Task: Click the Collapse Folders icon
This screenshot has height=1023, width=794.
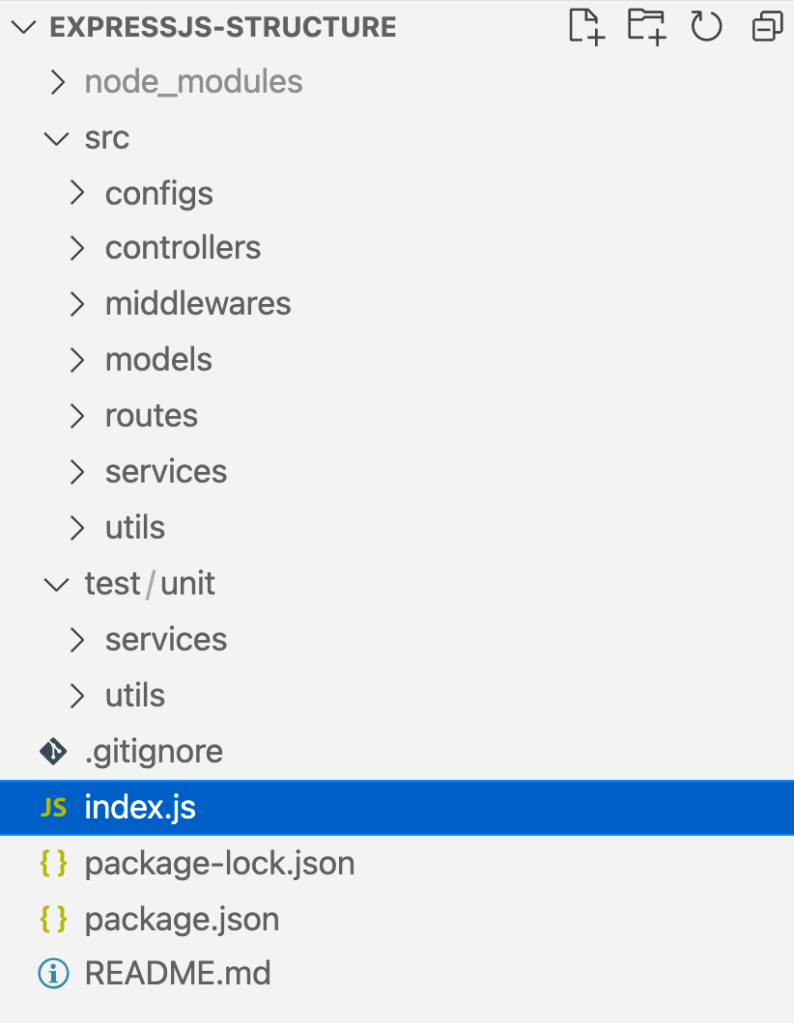Action: [x=766, y=27]
